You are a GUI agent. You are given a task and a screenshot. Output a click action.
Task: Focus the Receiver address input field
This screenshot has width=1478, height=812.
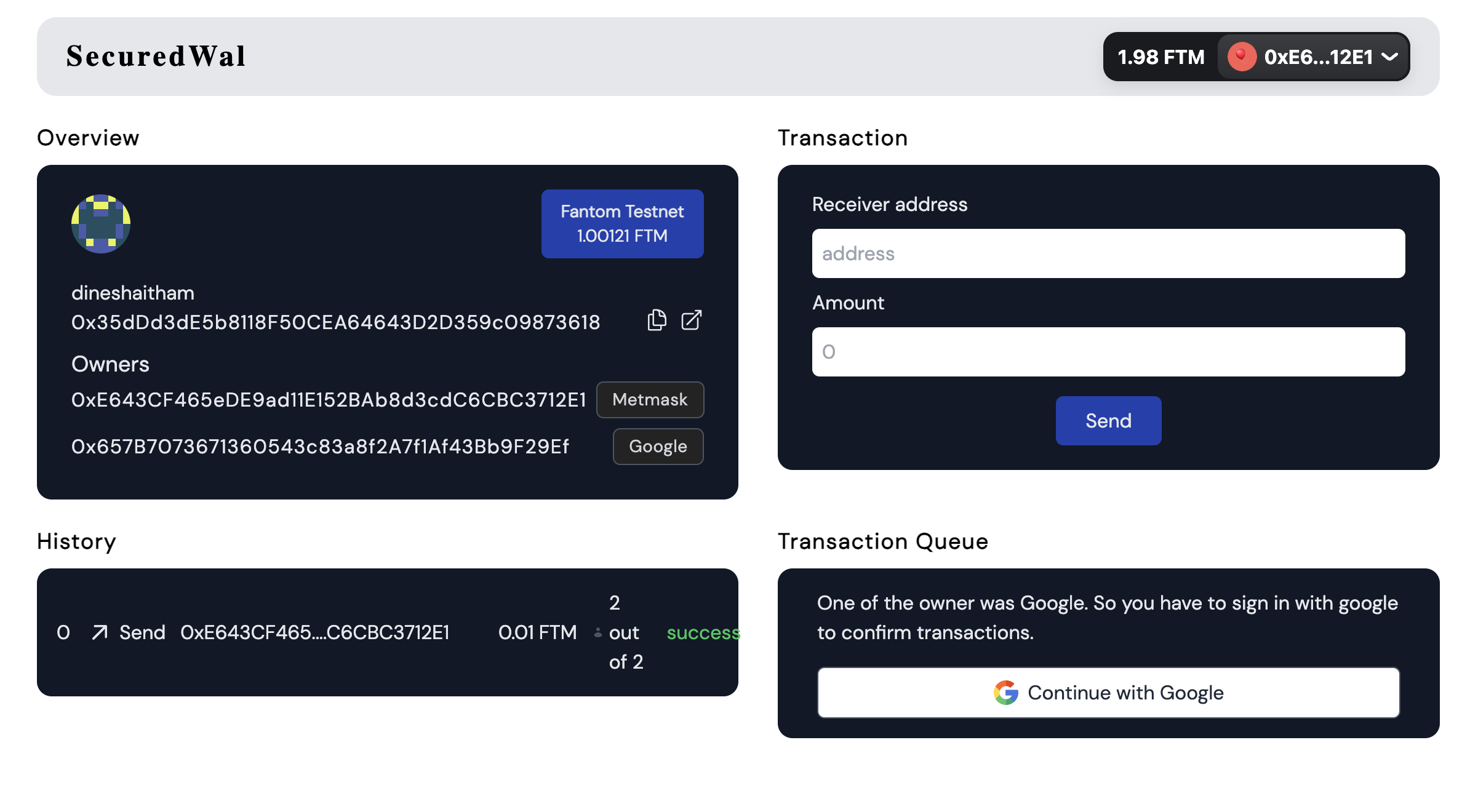[x=1108, y=253]
